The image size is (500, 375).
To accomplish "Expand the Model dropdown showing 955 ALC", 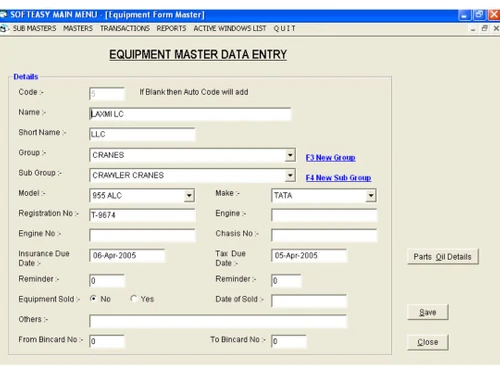I will (x=189, y=196).
